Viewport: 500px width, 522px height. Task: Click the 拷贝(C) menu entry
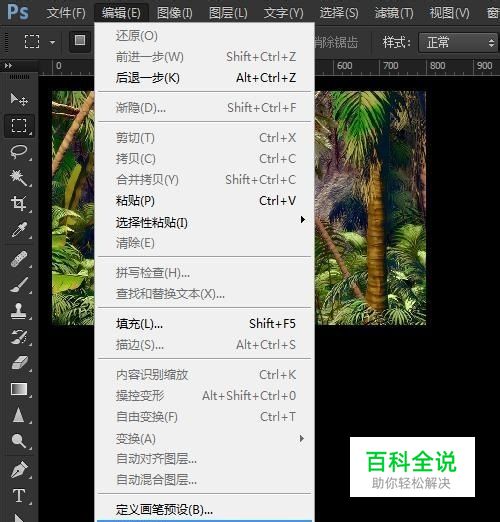click(x=205, y=159)
